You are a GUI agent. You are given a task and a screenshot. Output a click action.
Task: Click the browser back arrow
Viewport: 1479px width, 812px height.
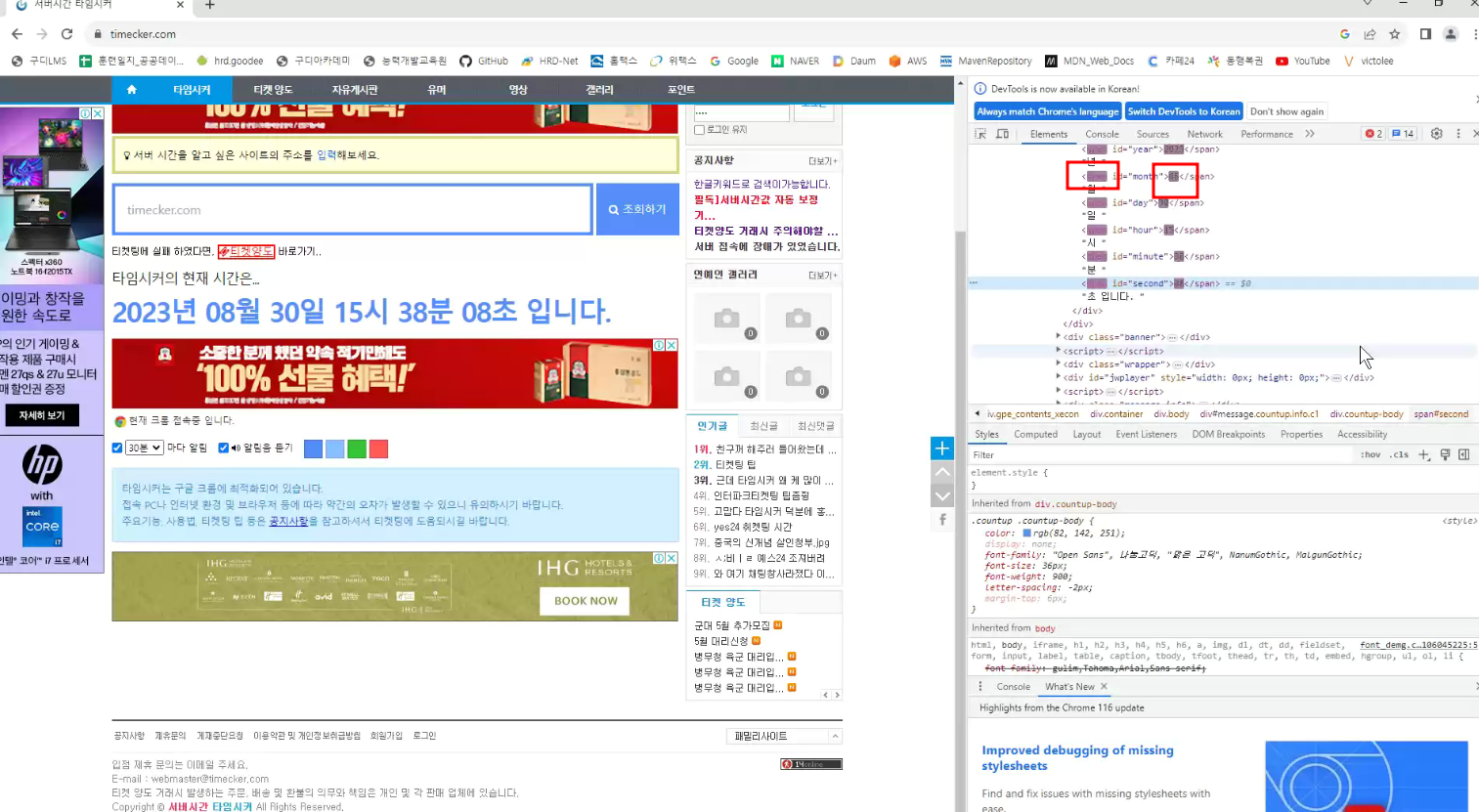pos(17,34)
